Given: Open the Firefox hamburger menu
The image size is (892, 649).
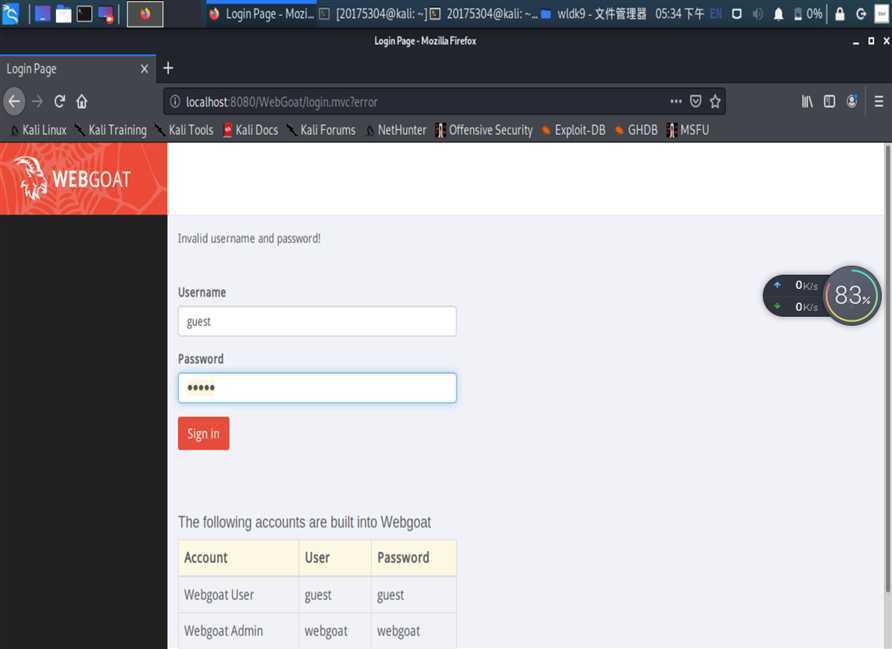Looking at the screenshot, I should 879,102.
